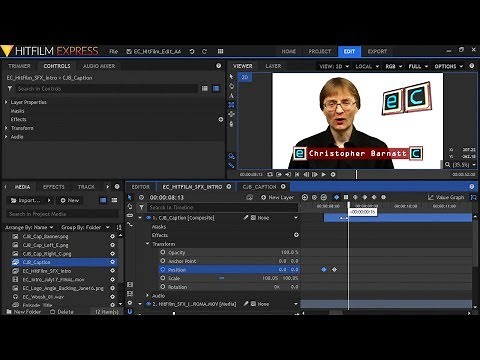Open the CJB_CAPTION timeline tab
This screenshot has width=480, height=360.
[x=259, y=187]
